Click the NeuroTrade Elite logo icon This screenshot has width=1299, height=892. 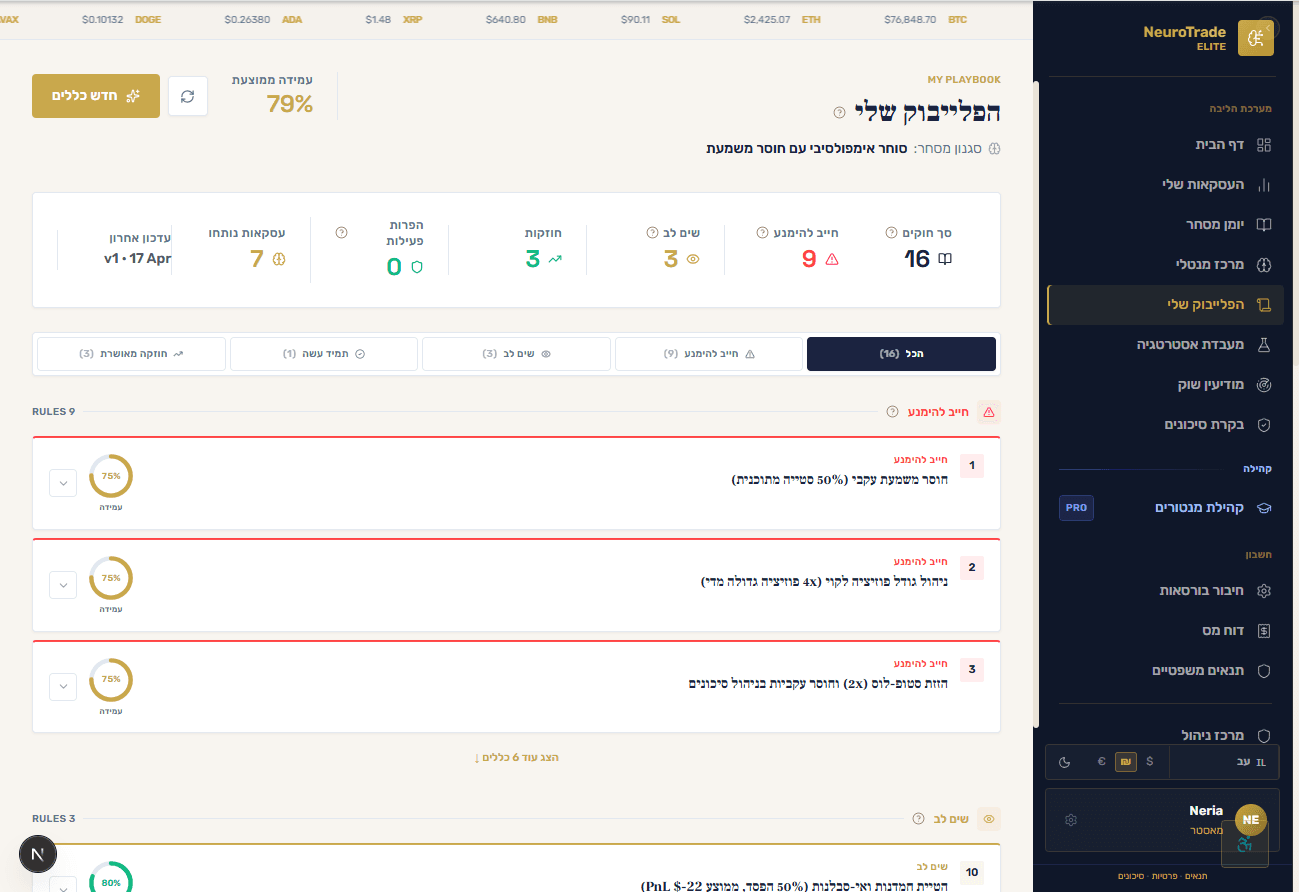pyautogui.click(x=1256, y=38)
